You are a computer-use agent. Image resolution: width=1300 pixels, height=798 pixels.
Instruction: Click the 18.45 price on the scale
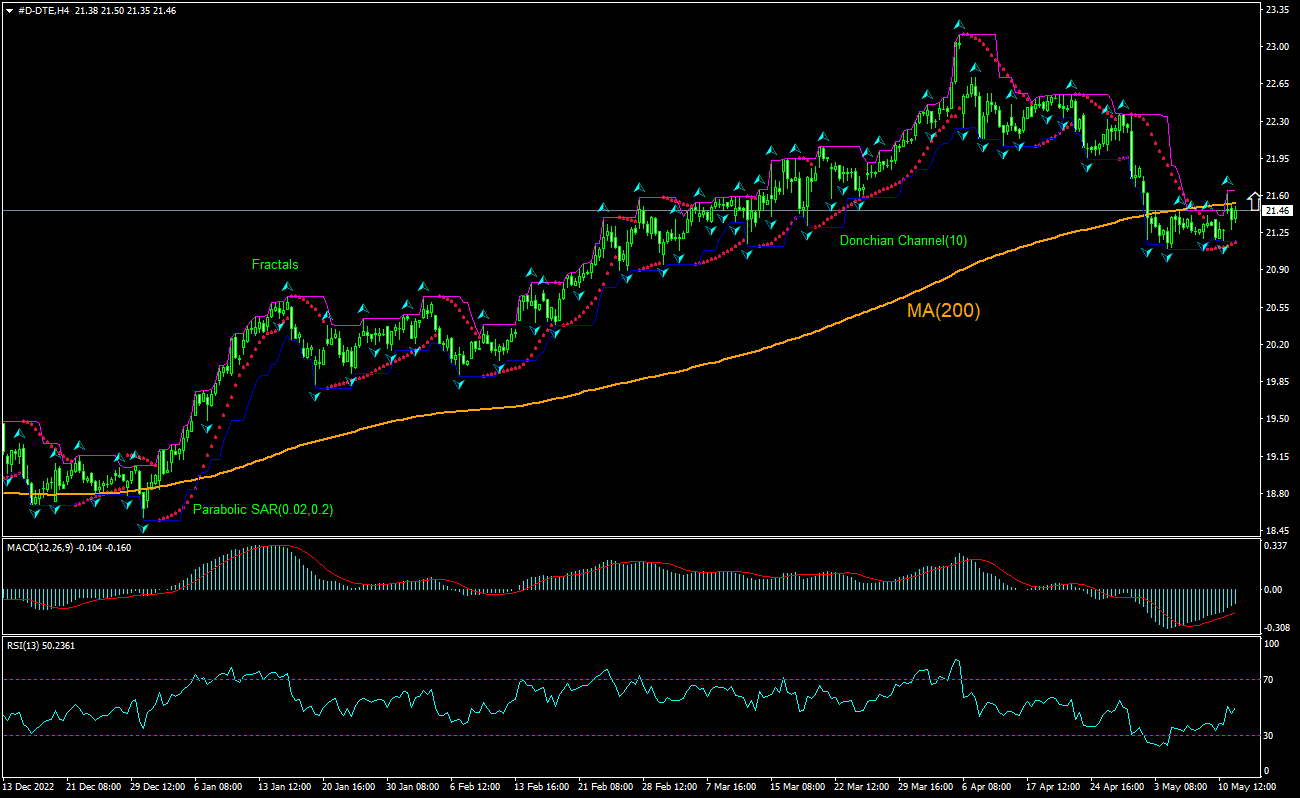[1277, 531]
